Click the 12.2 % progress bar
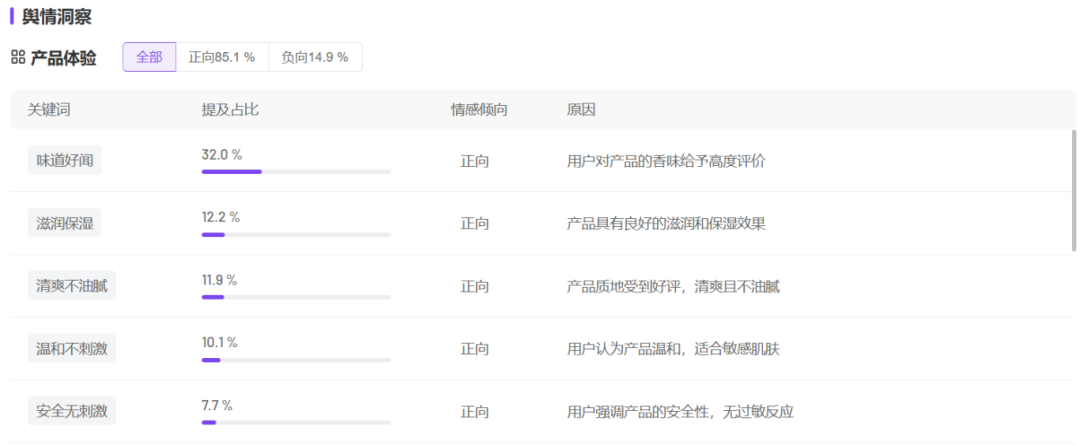 pos(296,235)
